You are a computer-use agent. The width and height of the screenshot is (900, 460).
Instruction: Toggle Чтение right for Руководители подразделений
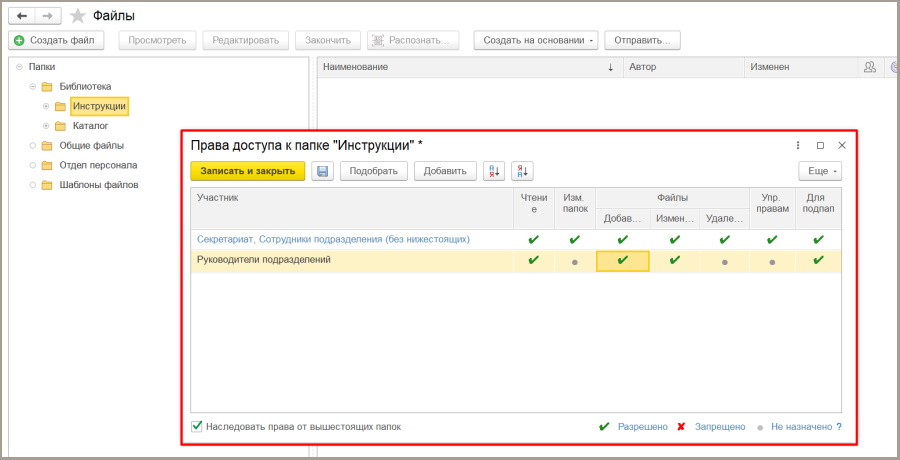click(x=533, y=260)
